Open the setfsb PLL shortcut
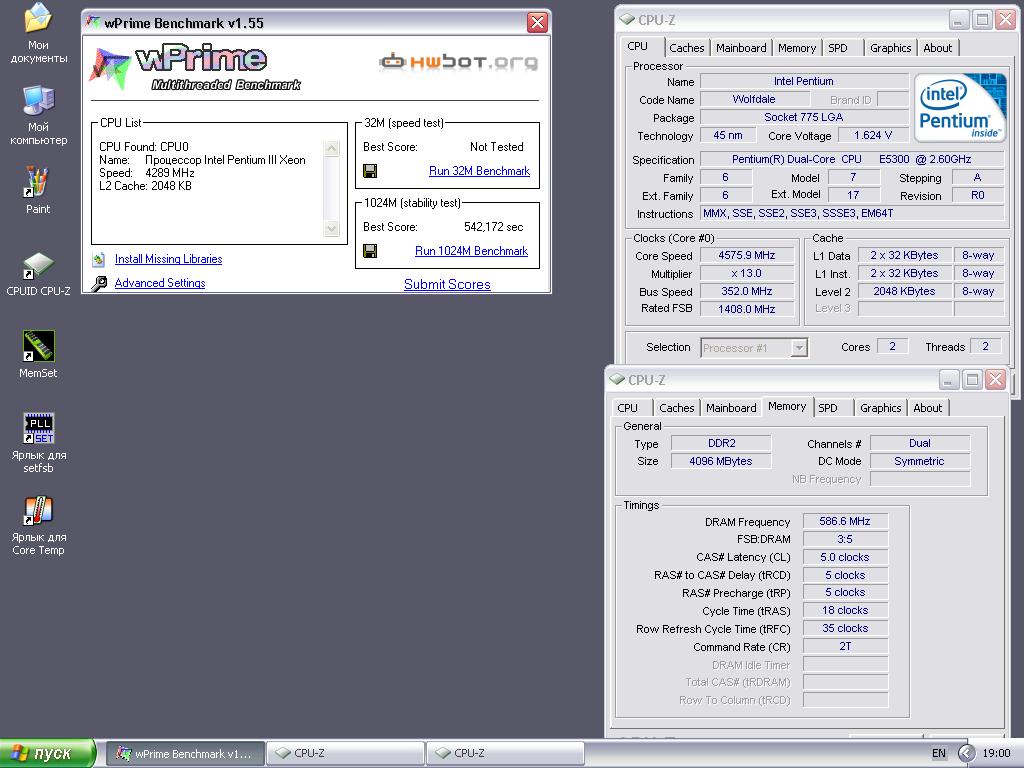Screen dimensions: 1024x768 tap(39, 443)
